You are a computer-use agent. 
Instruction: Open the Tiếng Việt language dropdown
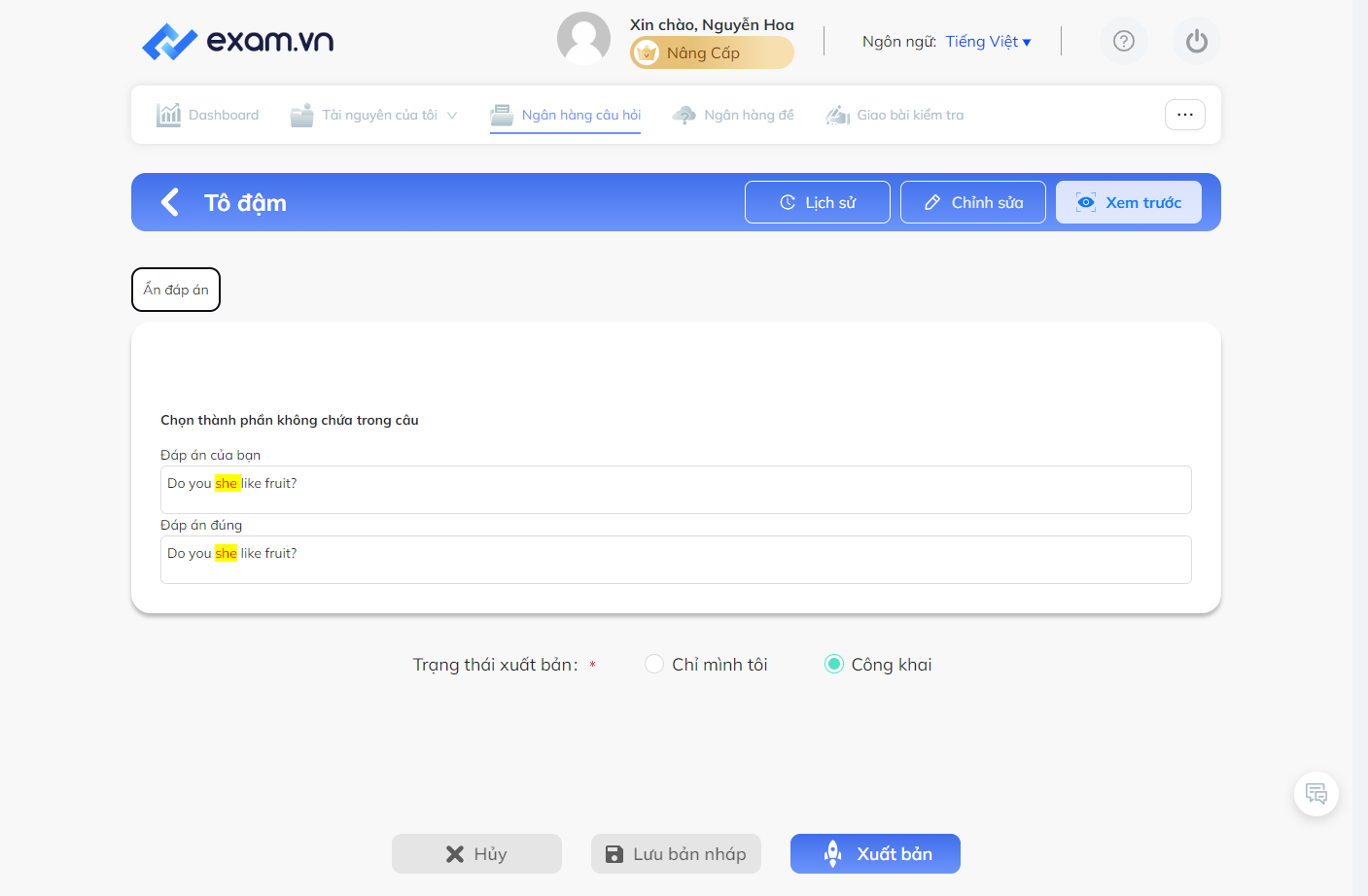pyautogui.click(x=988, y=41)
